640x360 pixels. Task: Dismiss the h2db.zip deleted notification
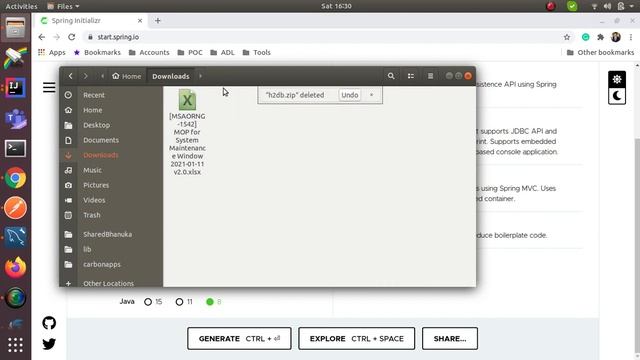click(x=371, y=95)
